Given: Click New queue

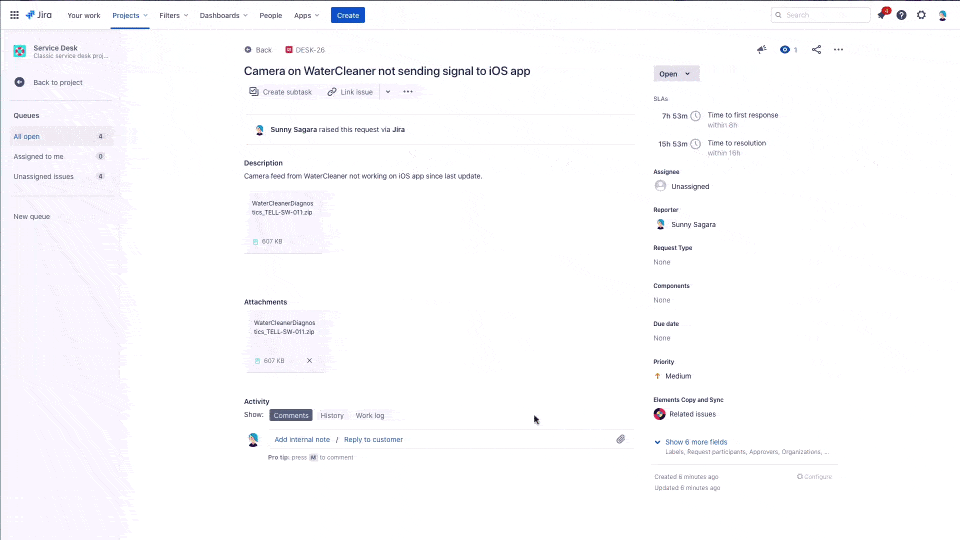Looking at the screenshot, I should (32, 216).
